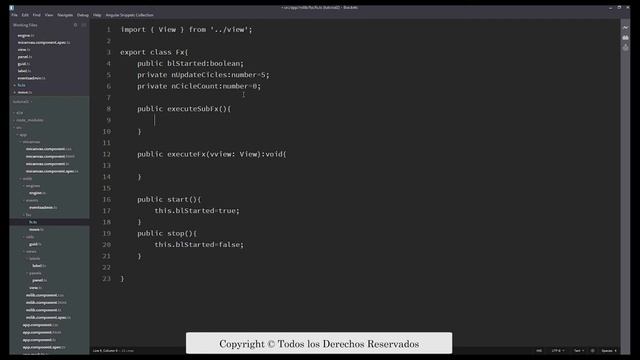Open the Help menu
Screen dimensions: 640x360
click(x=97, y=15)
